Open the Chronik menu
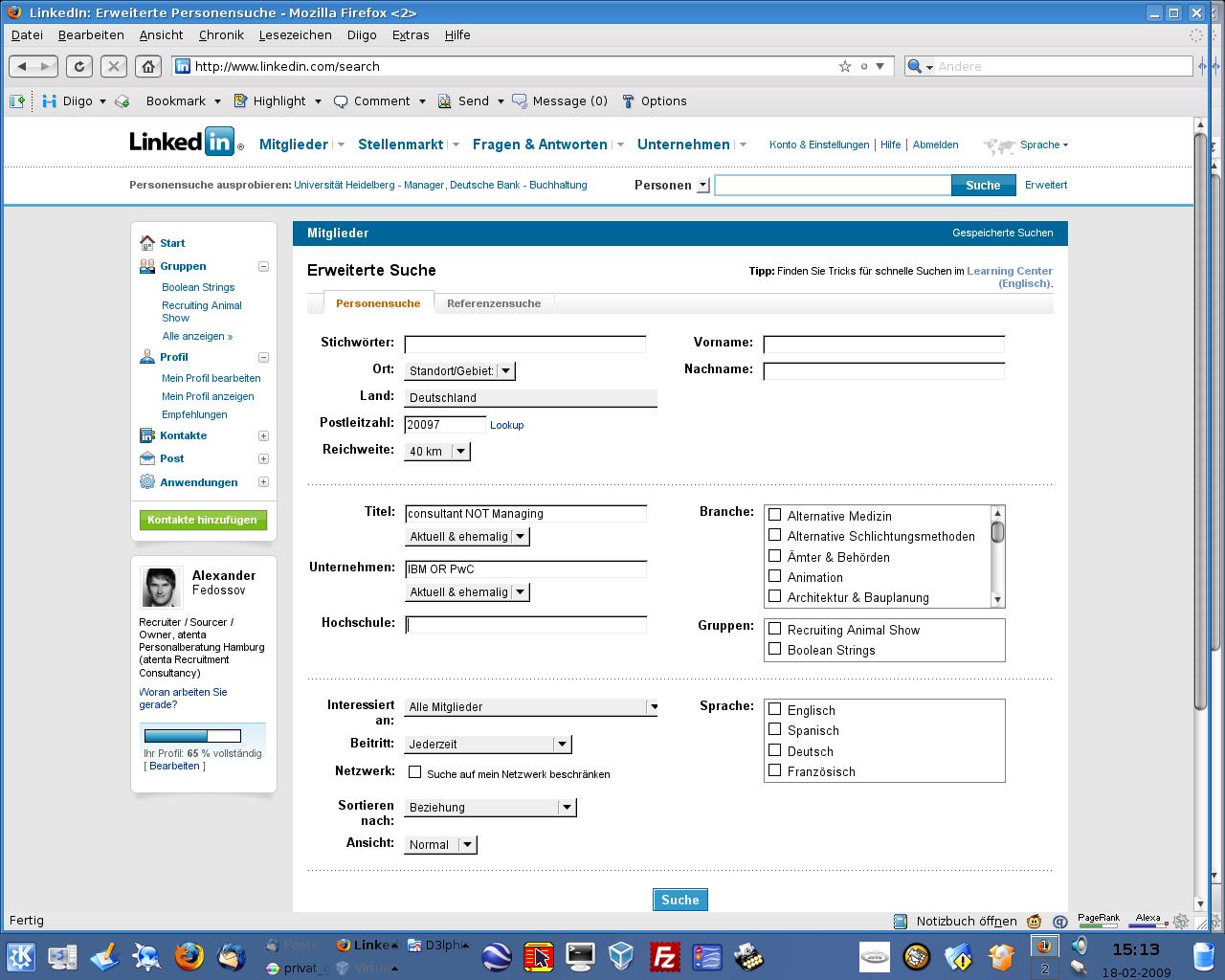The image size is (1225, 980). pos(221,34)
